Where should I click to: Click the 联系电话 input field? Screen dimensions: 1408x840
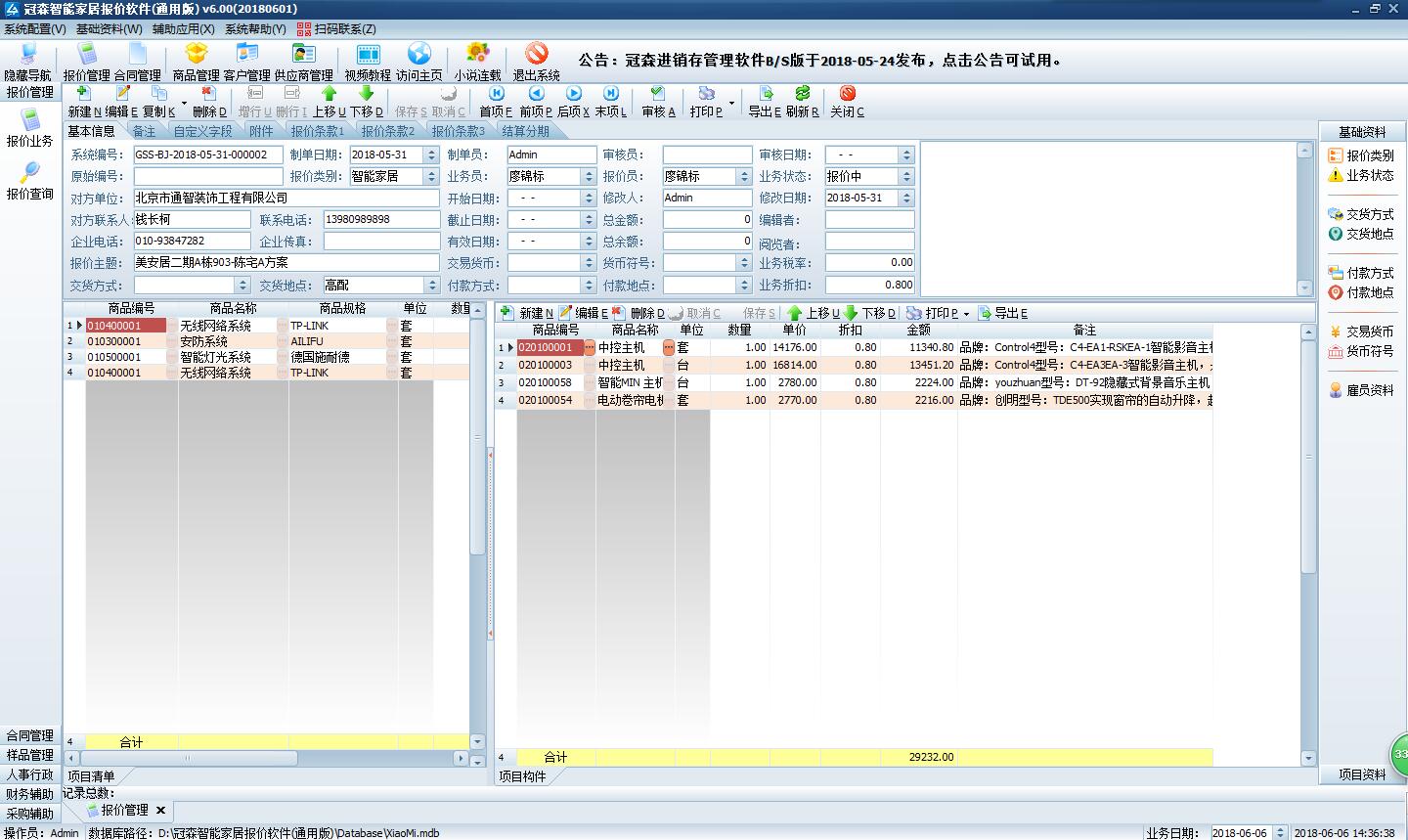pos(381,219)
